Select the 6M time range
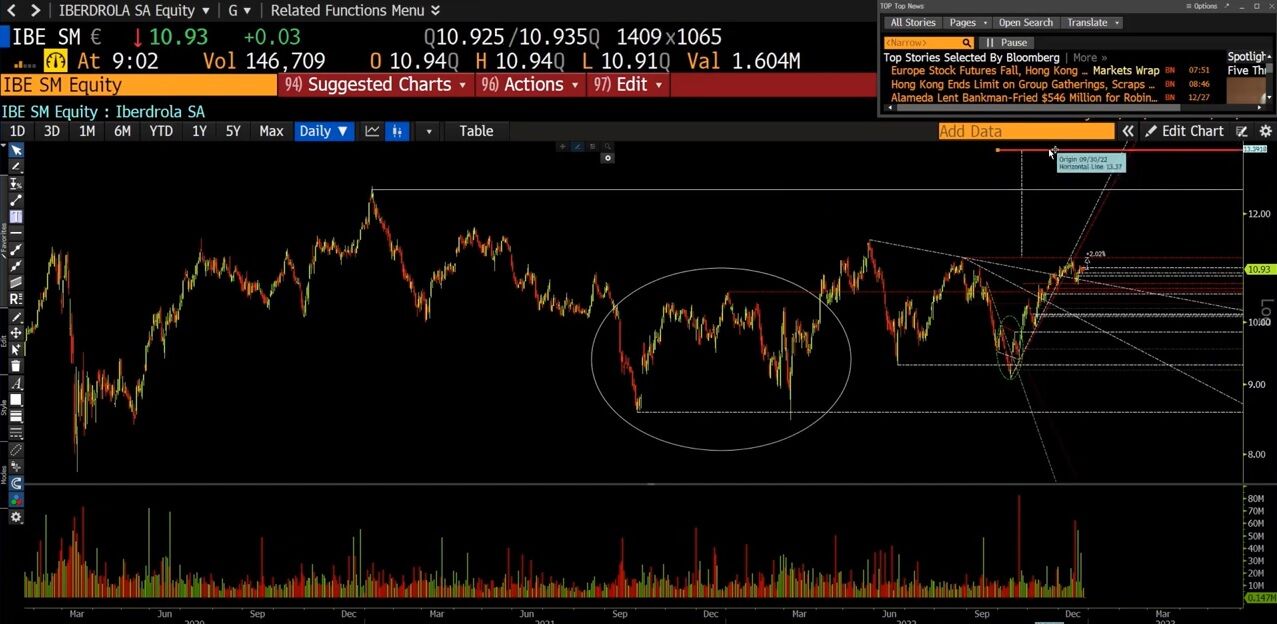The image size is (1277, 624). (122, 131)
